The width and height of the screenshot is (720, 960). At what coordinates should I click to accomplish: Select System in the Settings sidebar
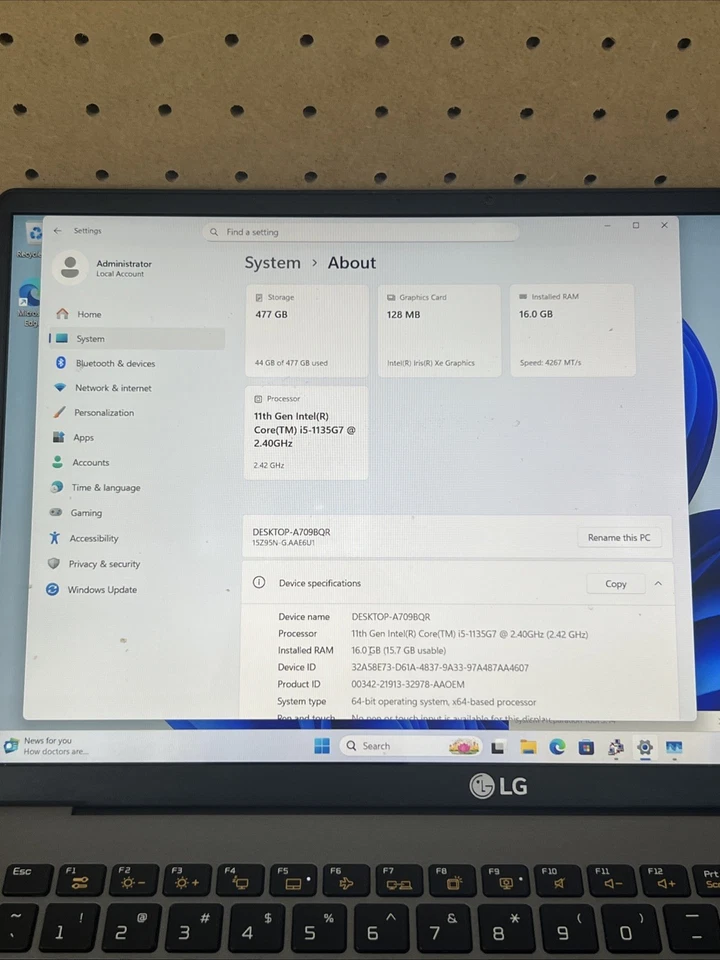click(137, 339)
